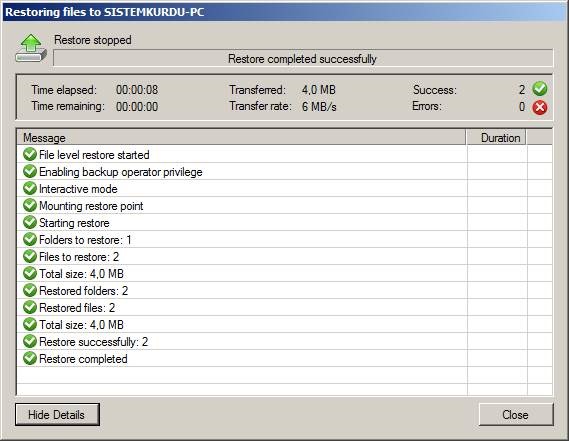
Task: Click the green Success checkmark icon
Action: [540, 89]
